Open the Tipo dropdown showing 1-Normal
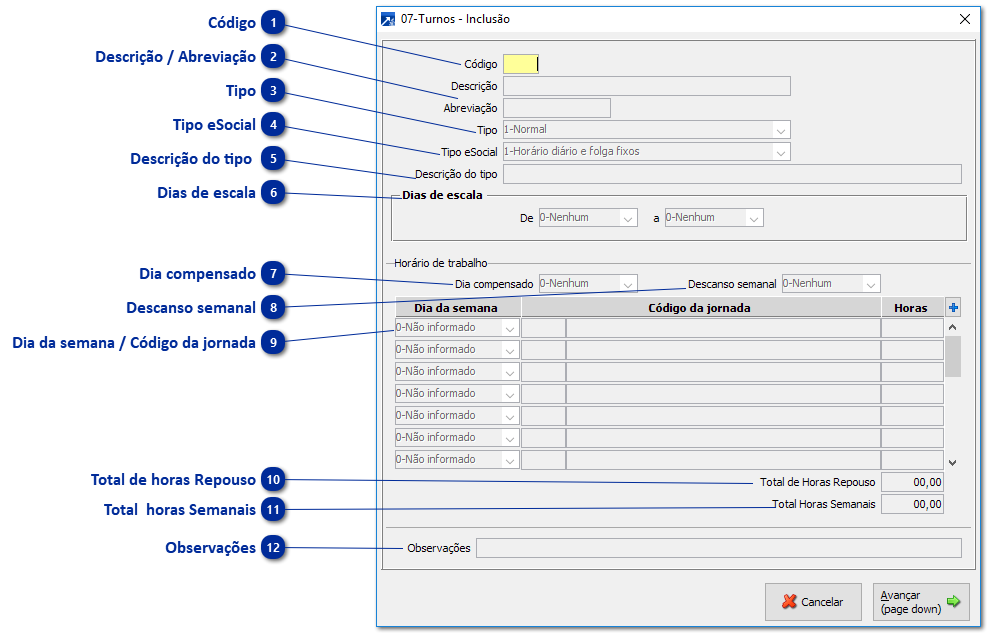 pyautogui.click(x=647, y=130)
